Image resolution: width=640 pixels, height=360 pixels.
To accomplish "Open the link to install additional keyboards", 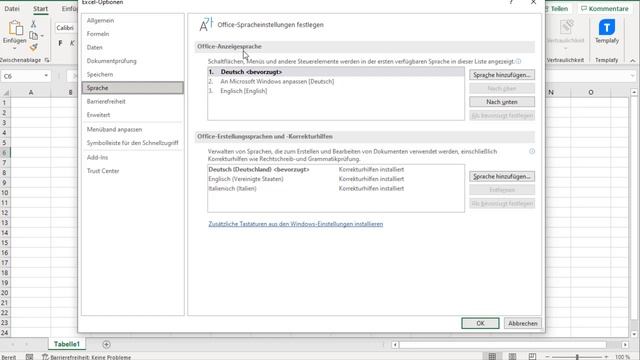I will 296,224.
